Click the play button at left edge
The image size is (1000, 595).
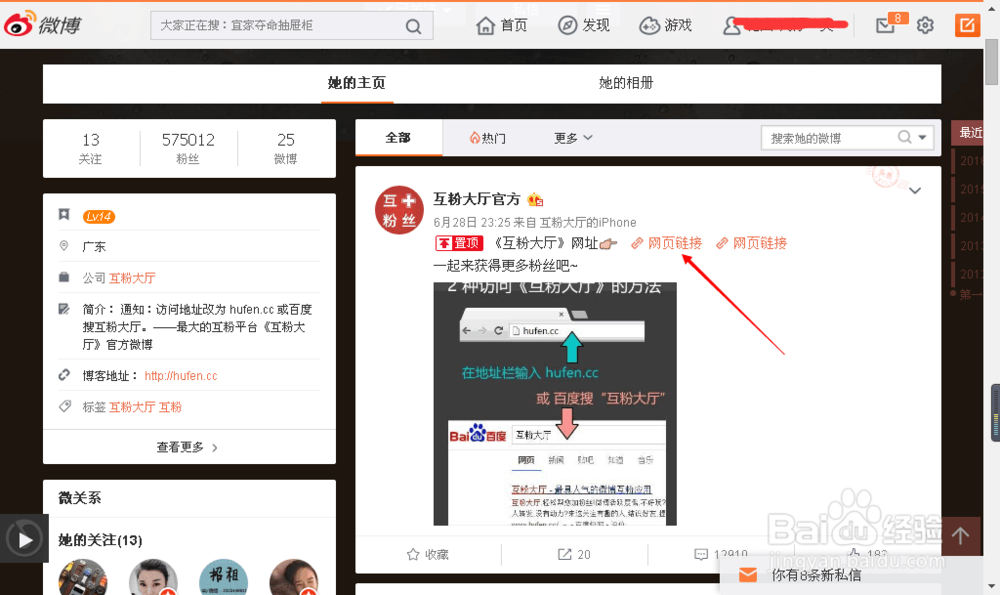tap(24, 540)
